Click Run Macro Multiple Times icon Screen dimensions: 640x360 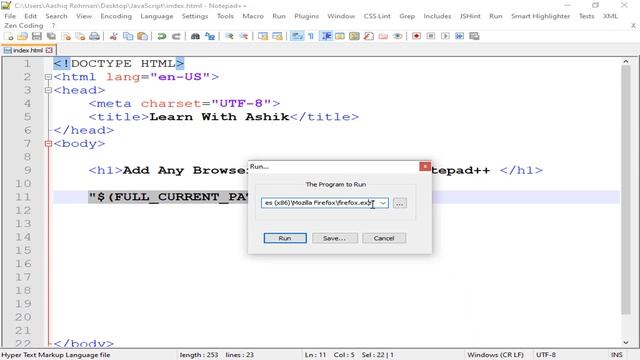(x=460, y=36)
